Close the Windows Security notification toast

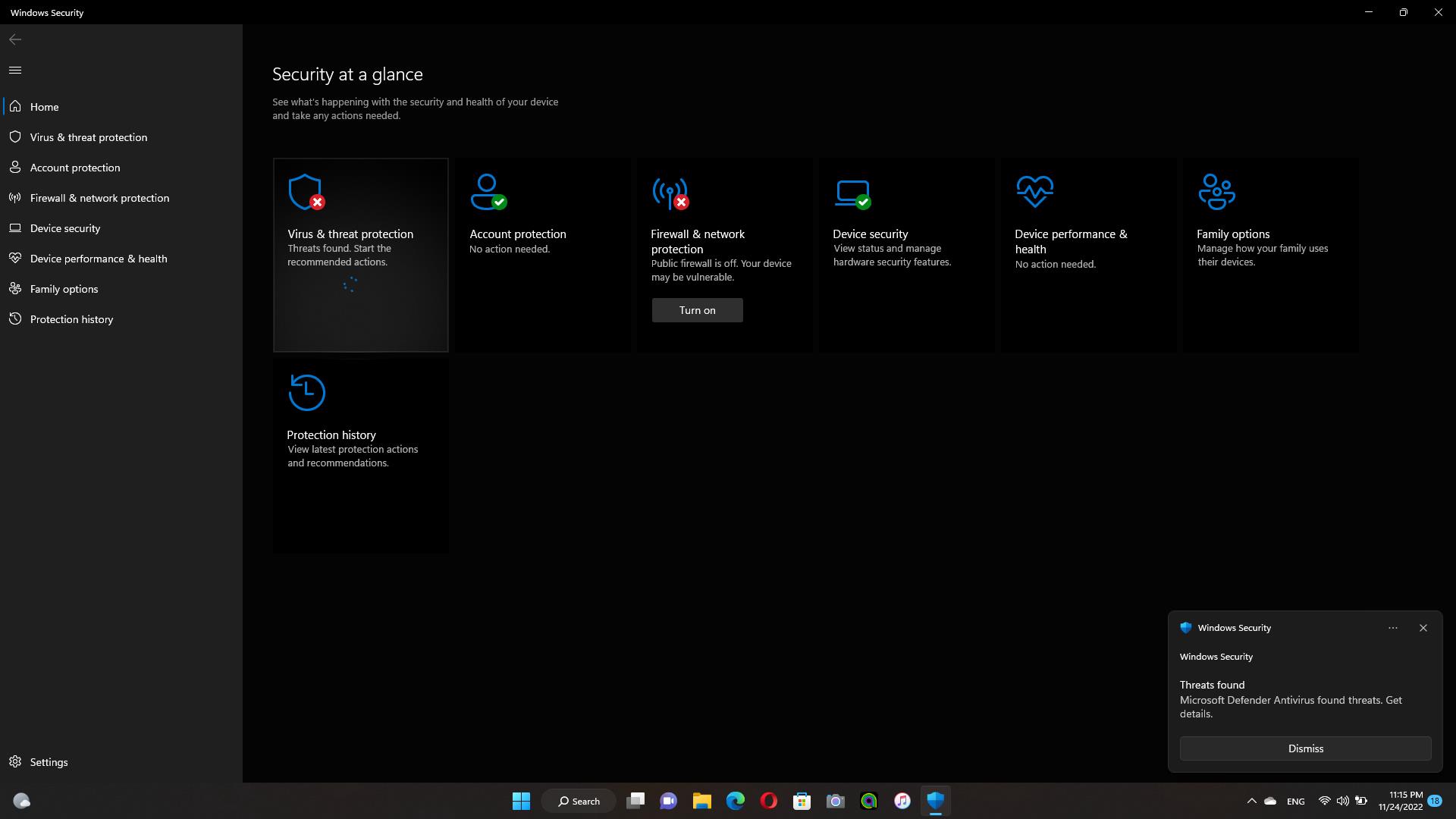[1423, 628]
